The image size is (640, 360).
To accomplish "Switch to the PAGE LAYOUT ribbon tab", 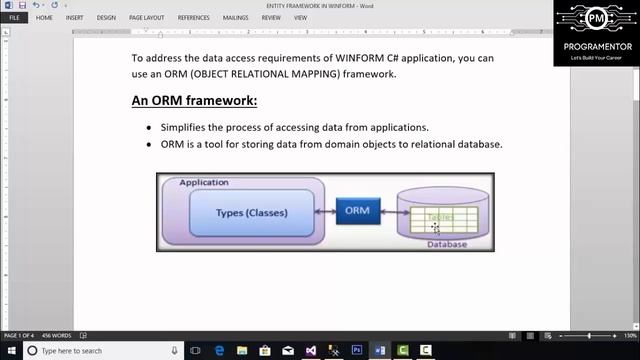I will pyautogui.click(x=147, y=18).
